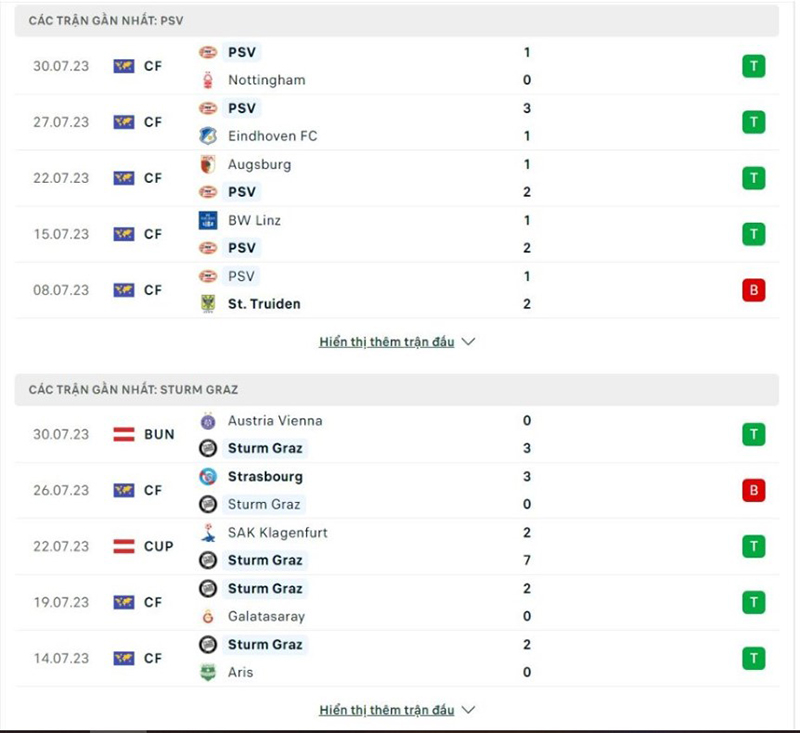Image resolution: width=800 pixels, height=733 pixels.
Task: Click the Austria flag beside the BUN match
Action: (x=124, y=434)
